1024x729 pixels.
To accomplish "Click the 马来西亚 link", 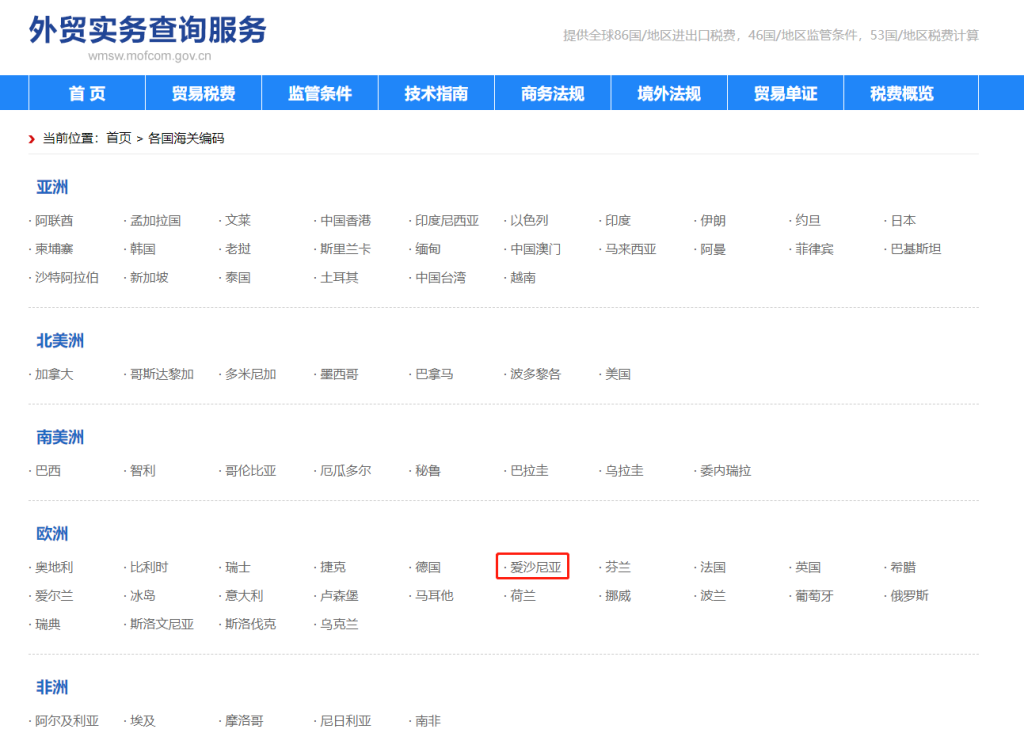I will (x=630, y=249).
